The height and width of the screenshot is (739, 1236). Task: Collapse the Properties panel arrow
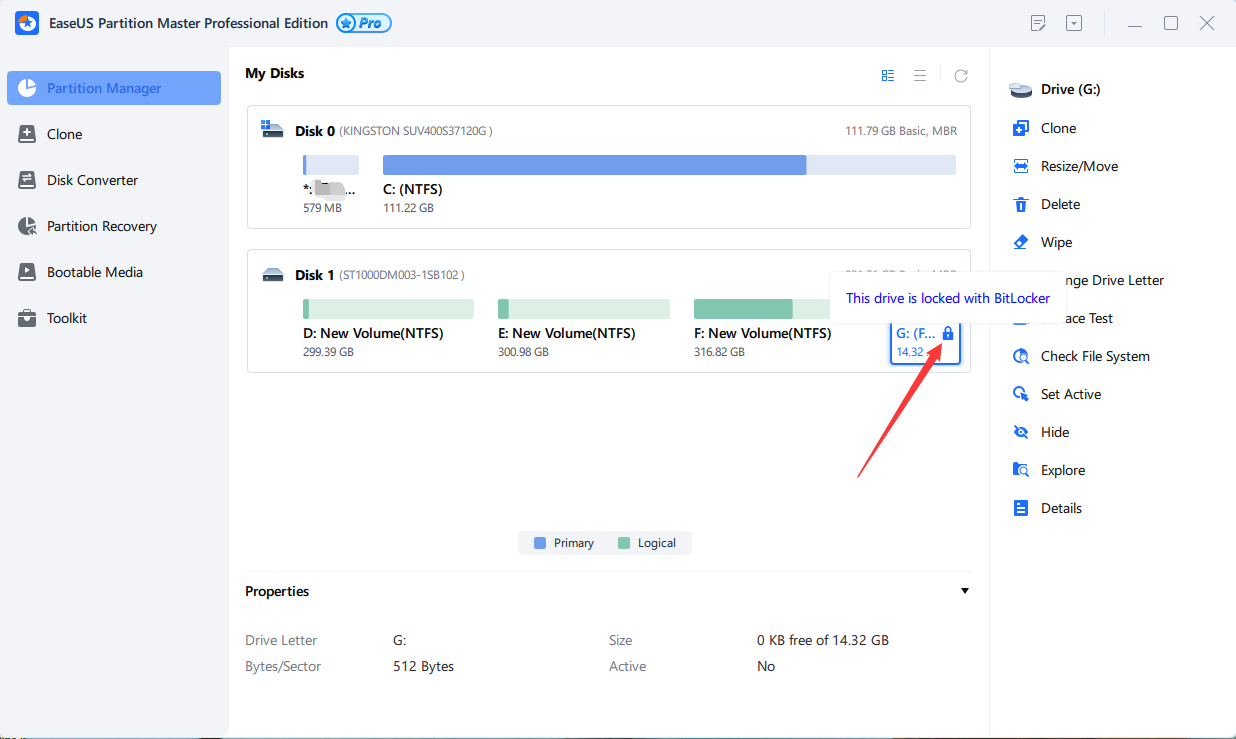coord(965,591)
